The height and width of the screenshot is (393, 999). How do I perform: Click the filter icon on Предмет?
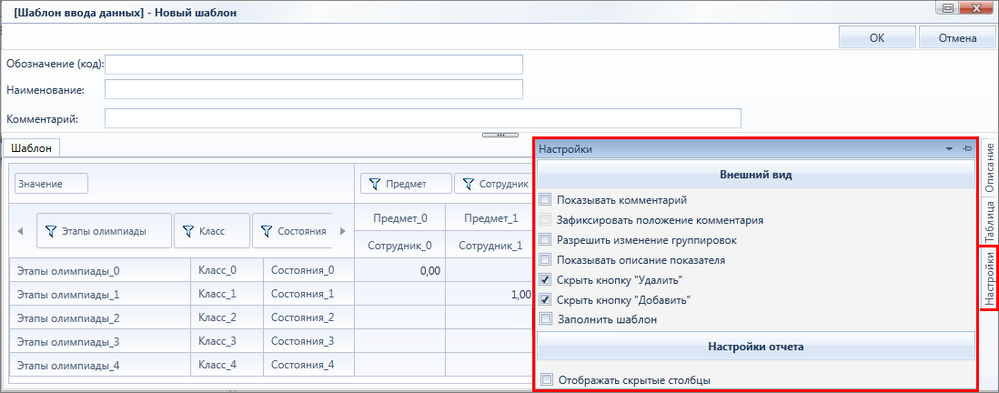[x=375, y=184]
